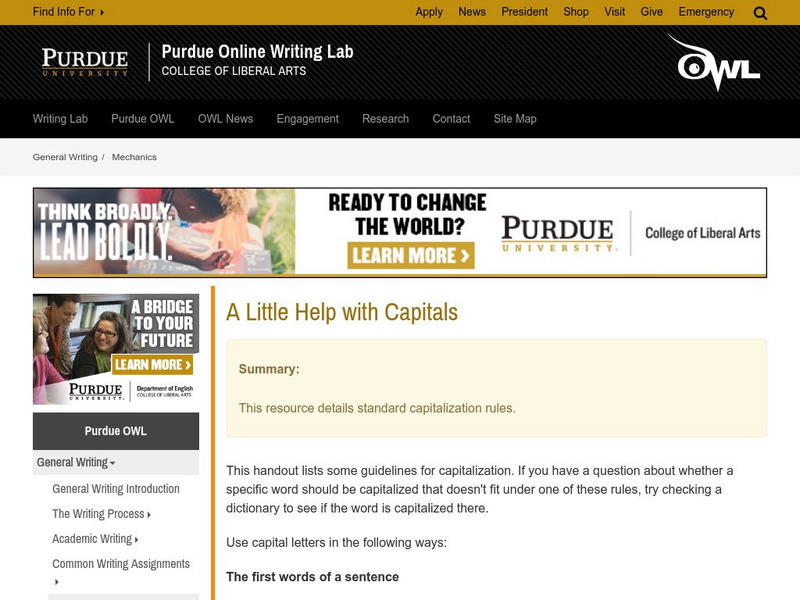Image resolution: width=800 pixels, height=600 pixels.
Task: Click 'Use capital letters in the following ways:'
Action: (336, 542)
